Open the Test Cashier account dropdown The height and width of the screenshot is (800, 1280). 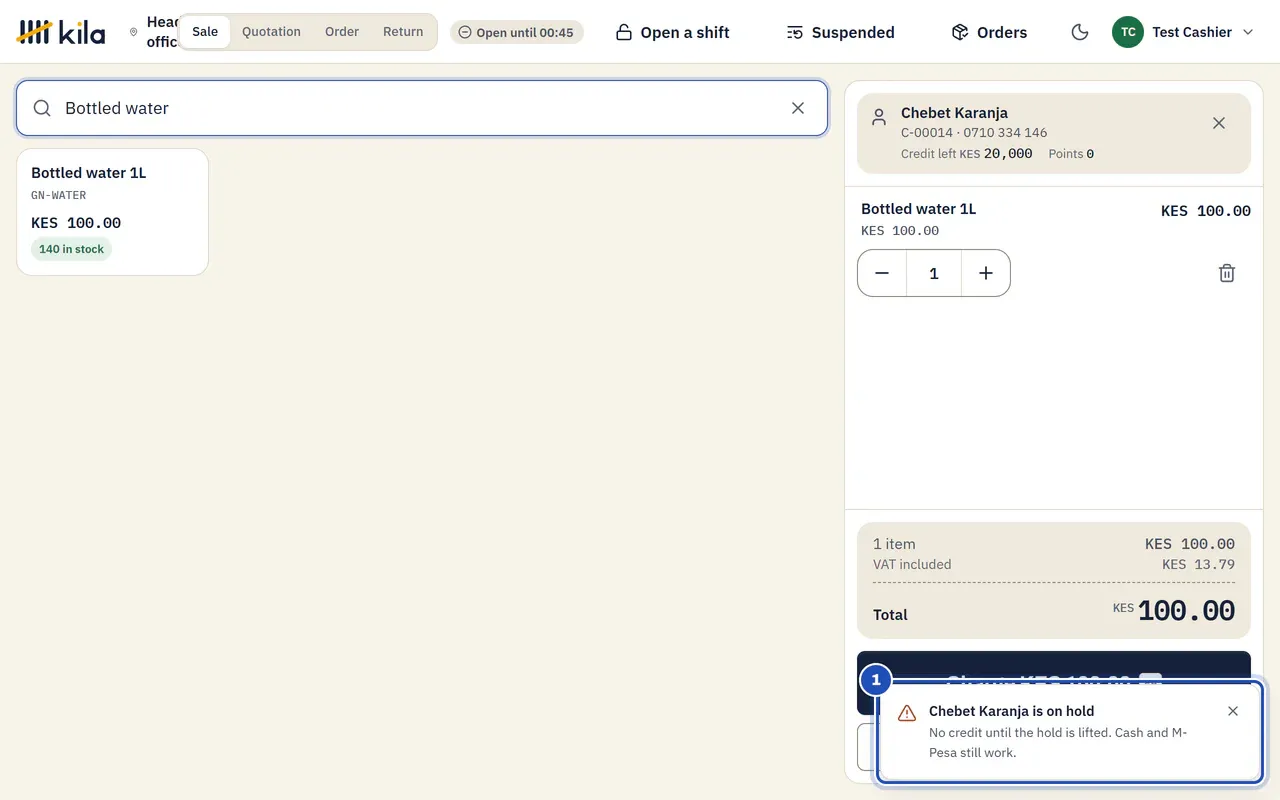point(1183,32)
